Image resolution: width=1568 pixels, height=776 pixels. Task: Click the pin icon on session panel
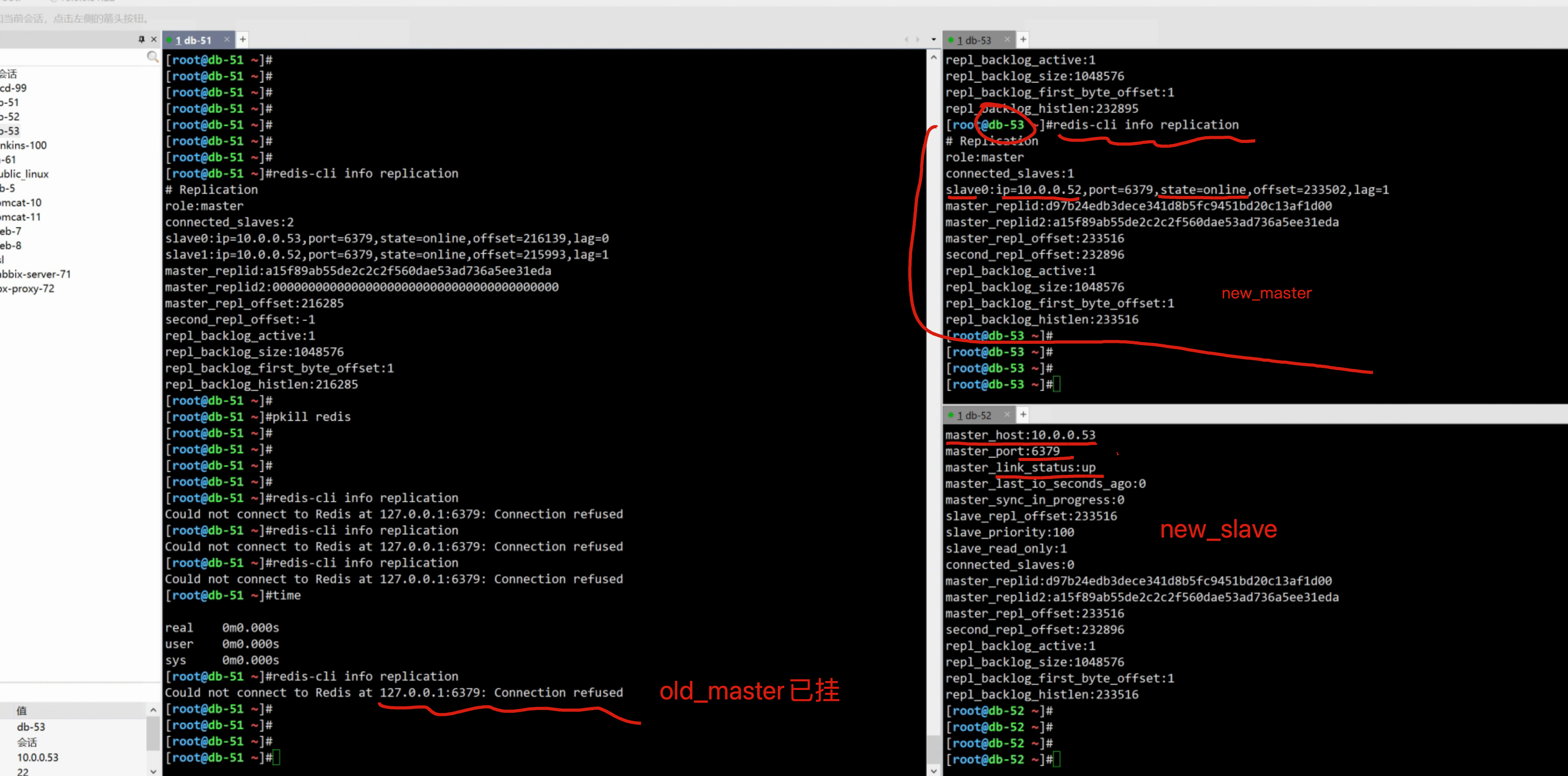click(x=141, y=39)
